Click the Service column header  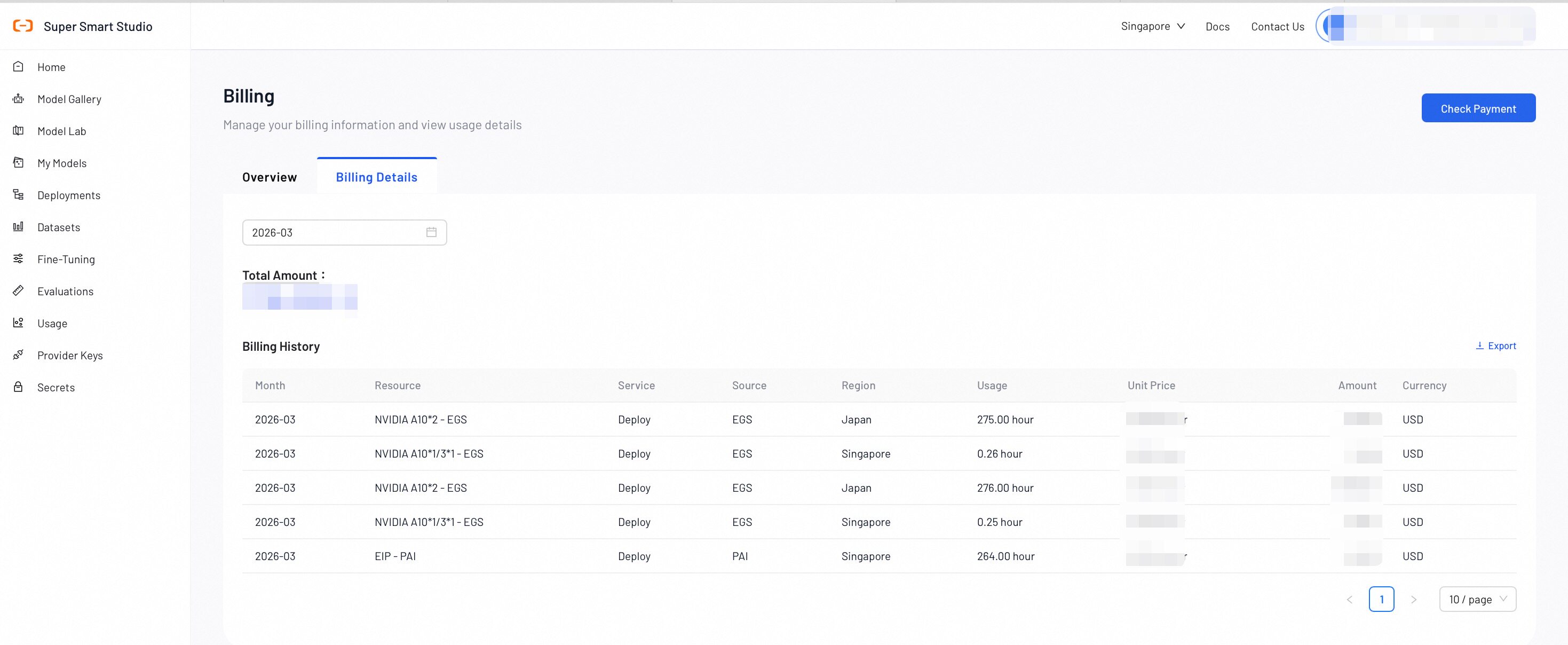point(636,385)
